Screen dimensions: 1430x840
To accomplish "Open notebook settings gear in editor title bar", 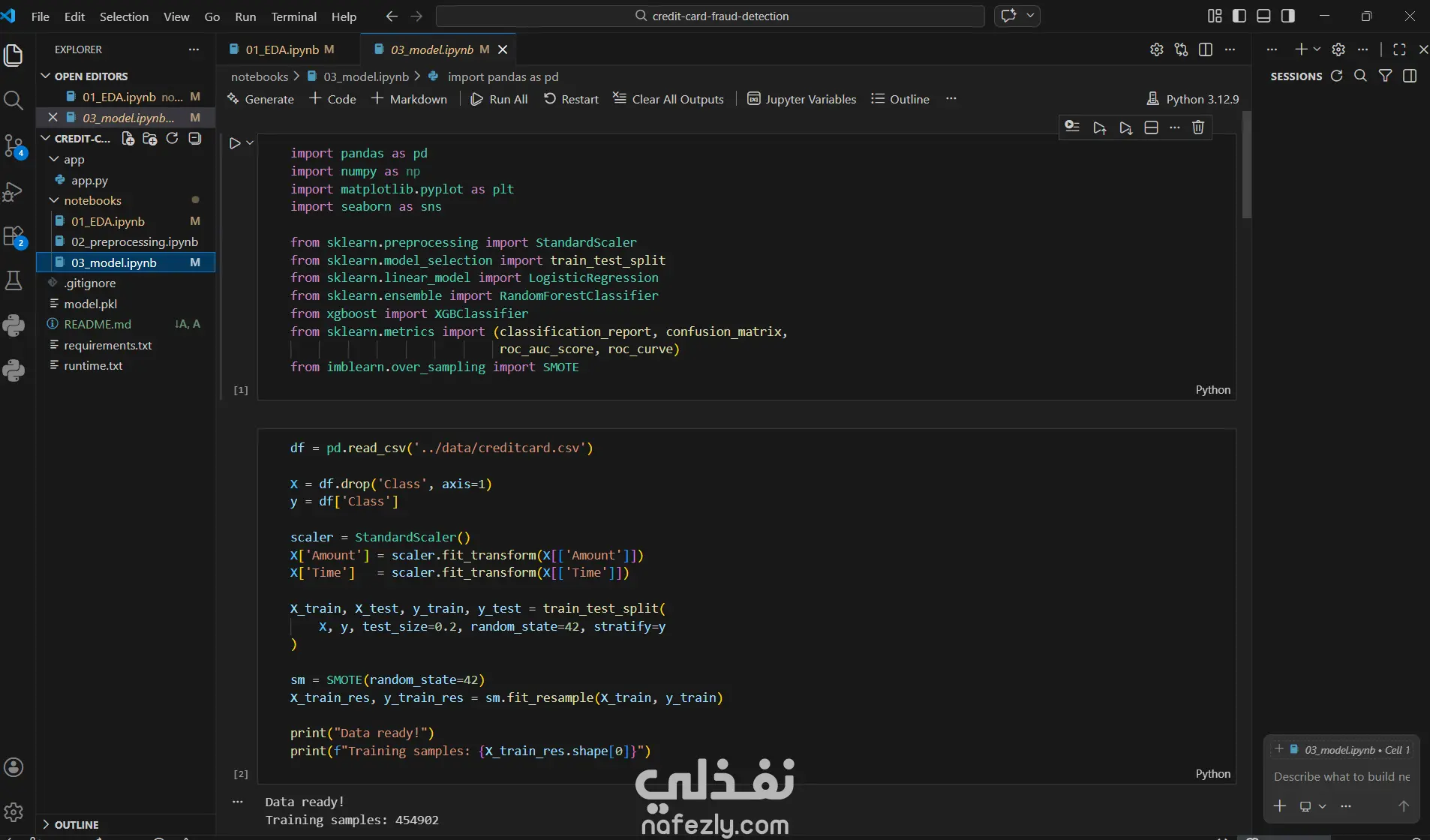I will point(1157,49).
